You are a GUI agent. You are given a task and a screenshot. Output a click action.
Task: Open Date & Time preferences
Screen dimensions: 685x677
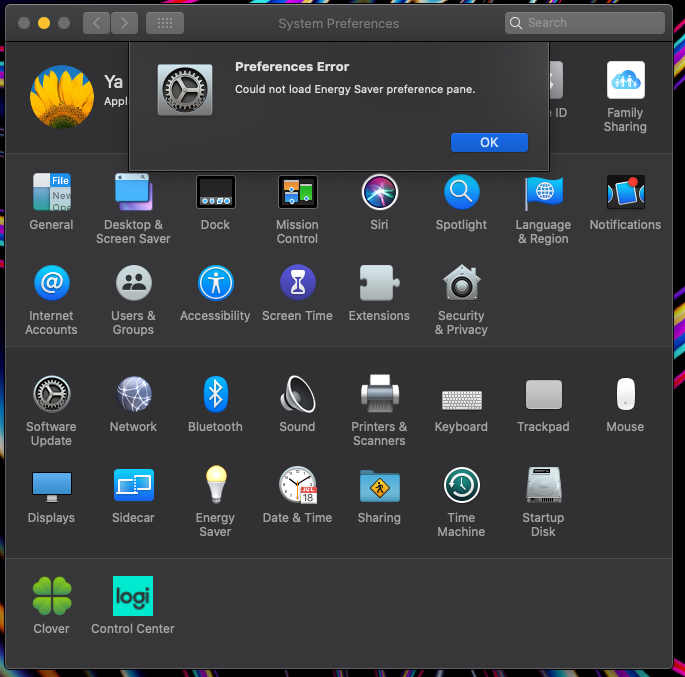[298, 484]
